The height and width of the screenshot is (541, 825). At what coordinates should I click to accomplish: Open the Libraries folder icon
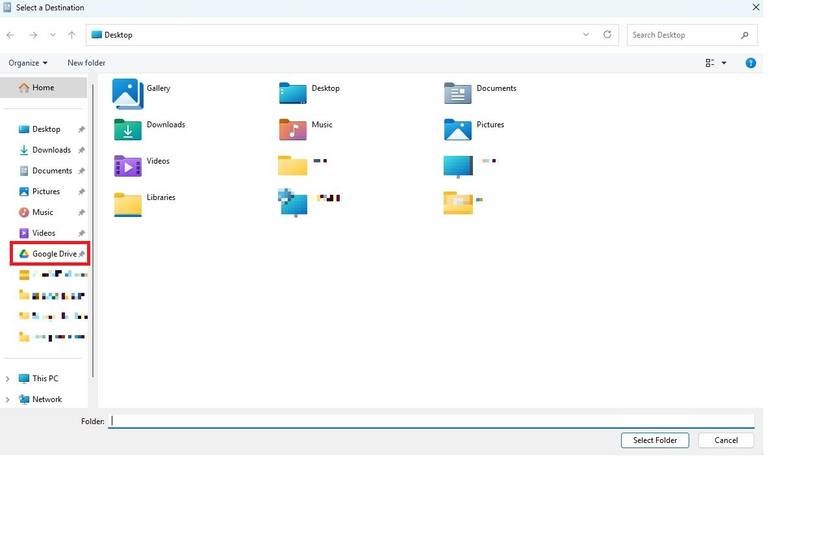[128, 202]
